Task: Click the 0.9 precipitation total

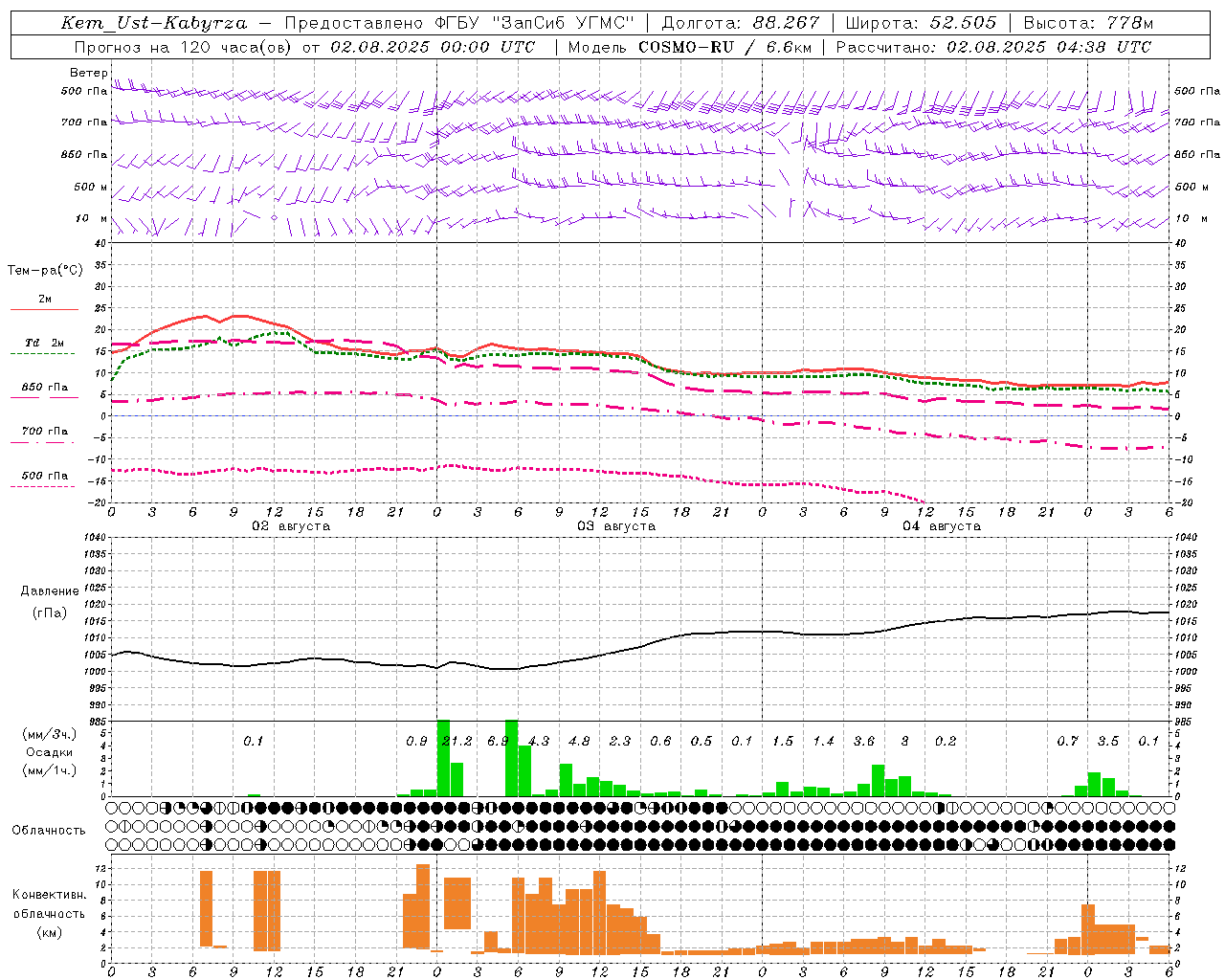Action: 416,742
